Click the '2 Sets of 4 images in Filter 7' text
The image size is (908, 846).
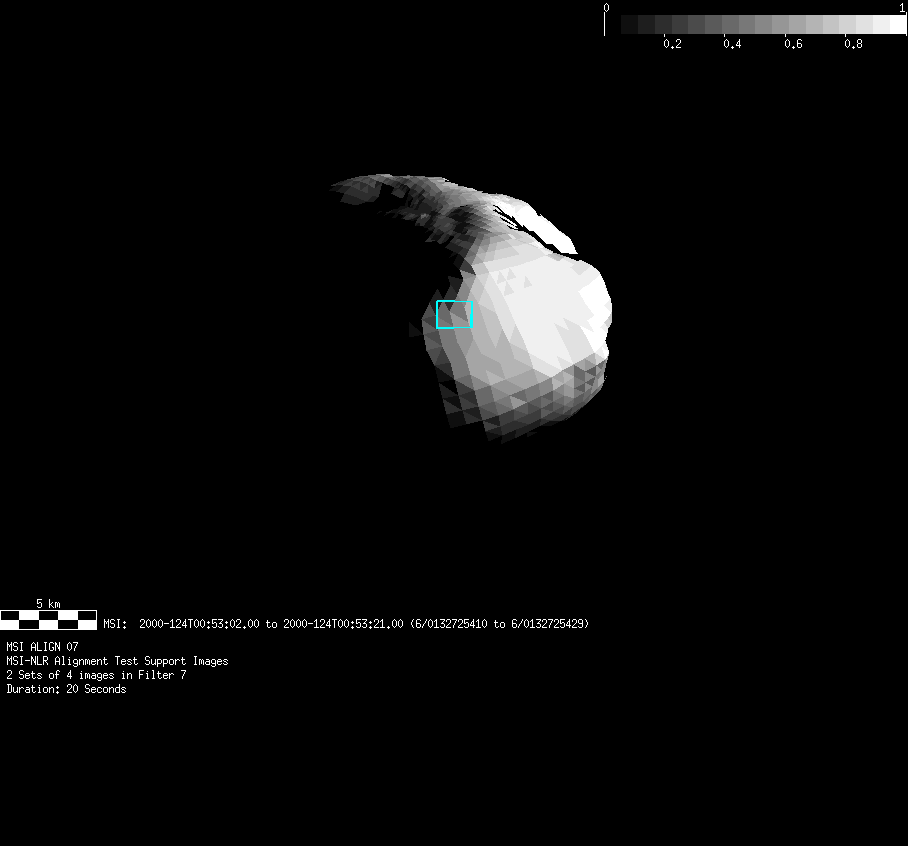[96, 675]
